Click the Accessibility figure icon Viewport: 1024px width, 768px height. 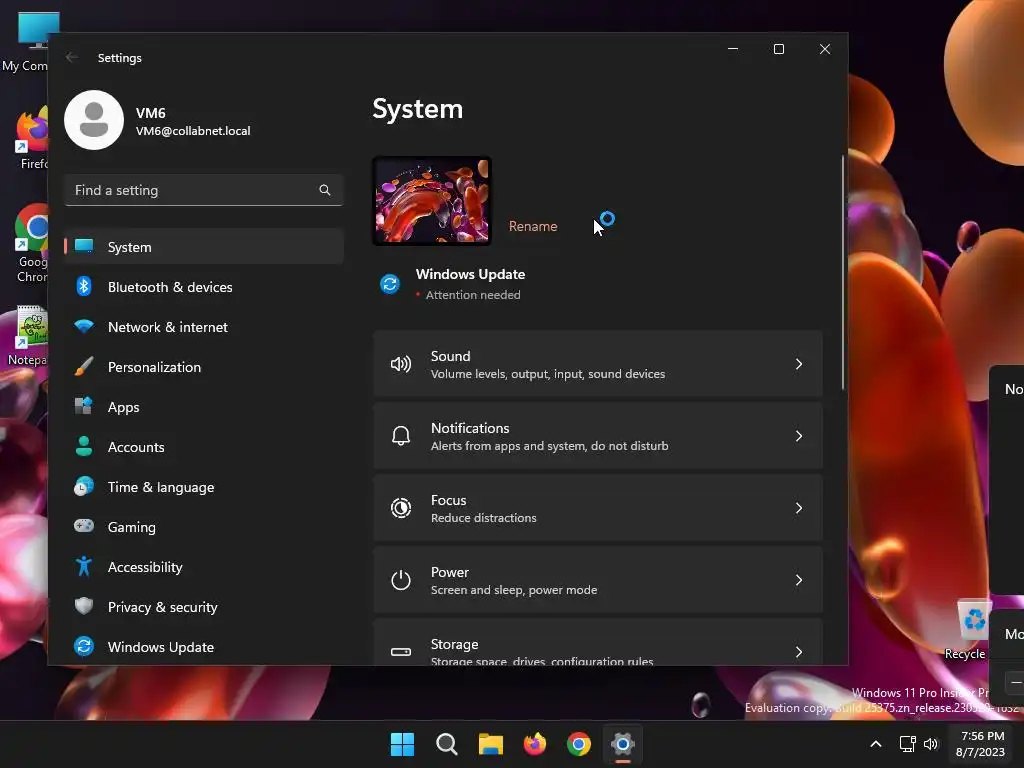coord(84,566)
